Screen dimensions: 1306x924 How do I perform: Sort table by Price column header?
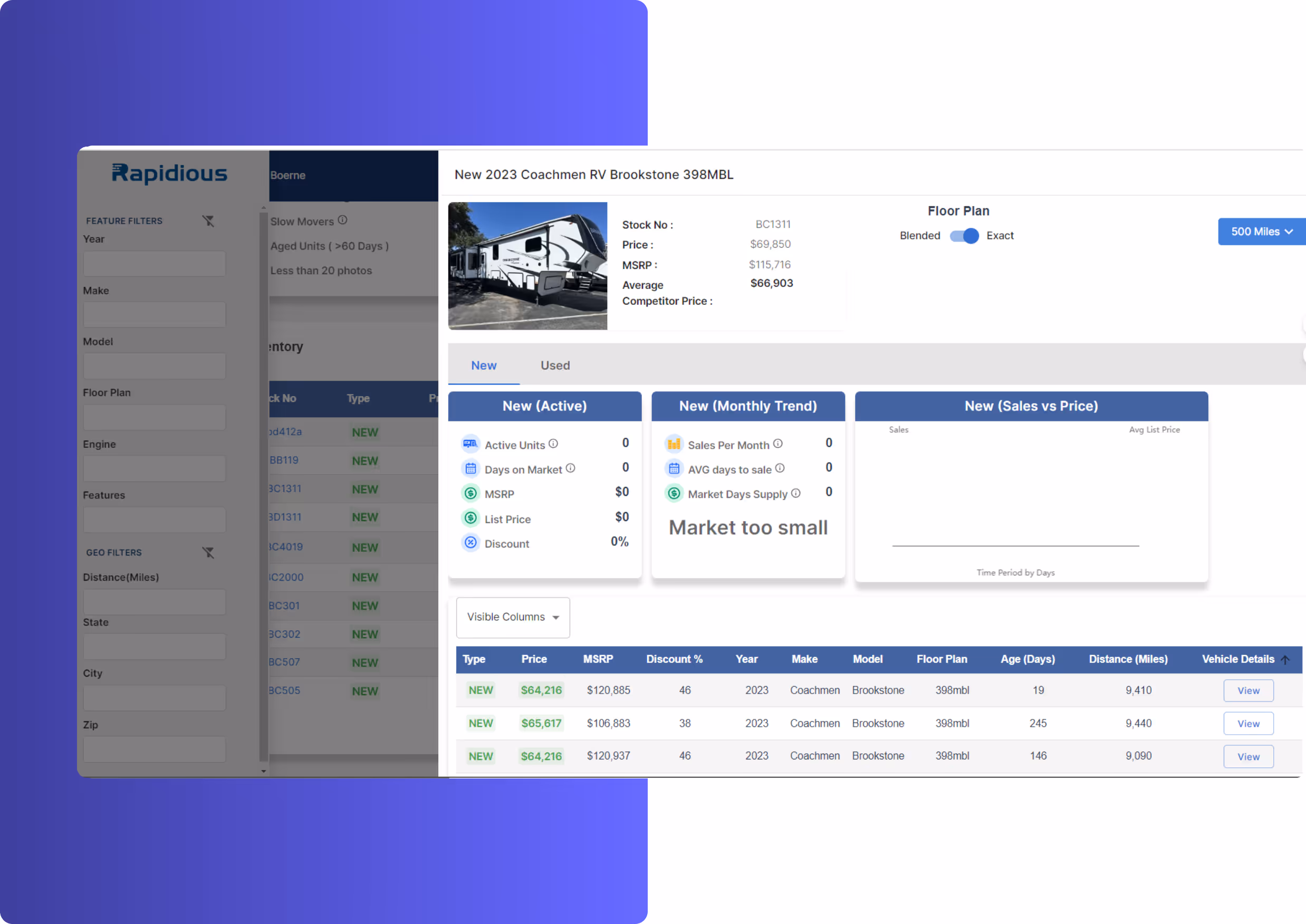pyautogui.click(x=534, y=659)
